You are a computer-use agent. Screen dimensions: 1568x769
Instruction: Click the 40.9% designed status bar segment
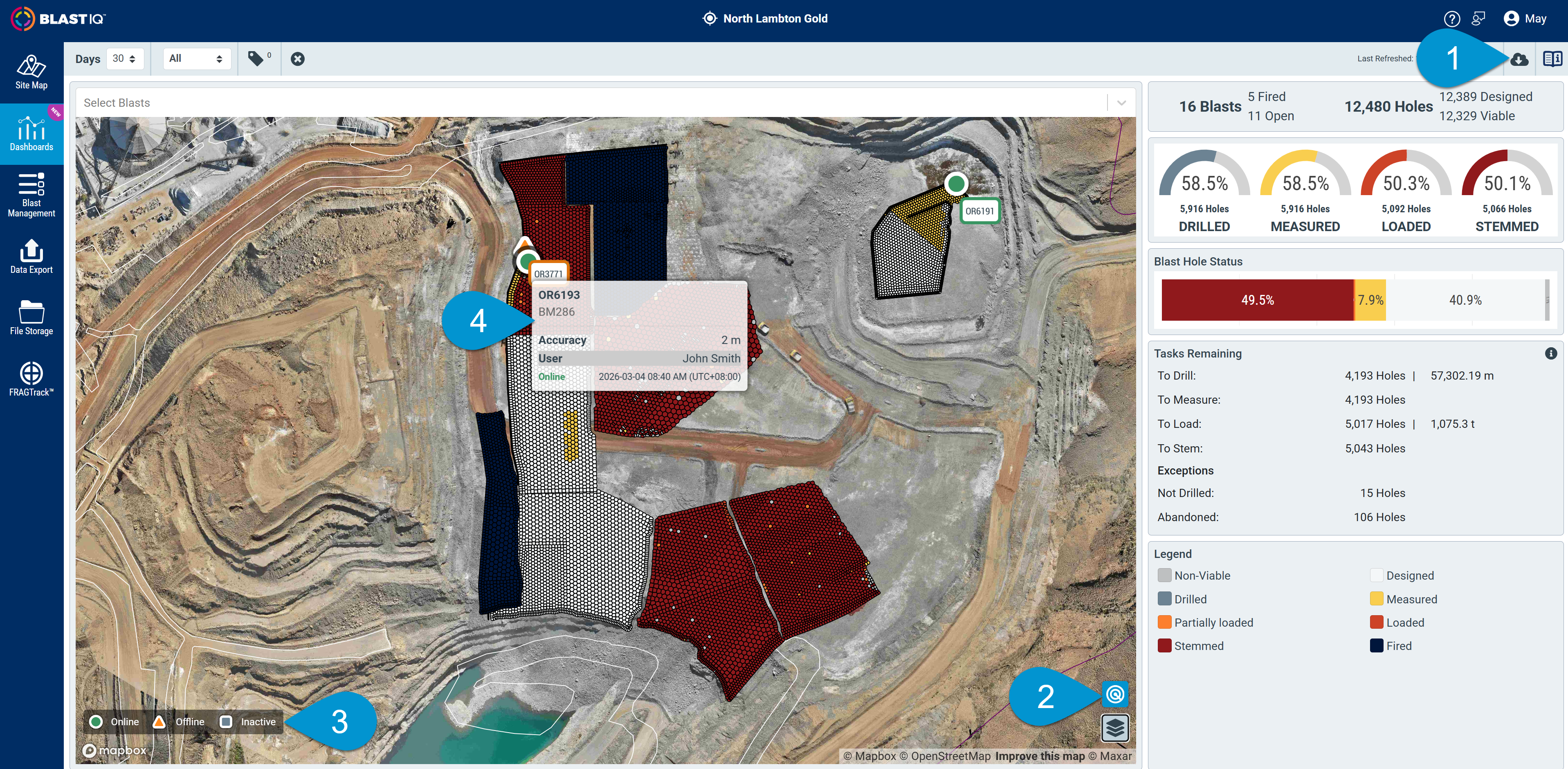(x=1465, y=299)
